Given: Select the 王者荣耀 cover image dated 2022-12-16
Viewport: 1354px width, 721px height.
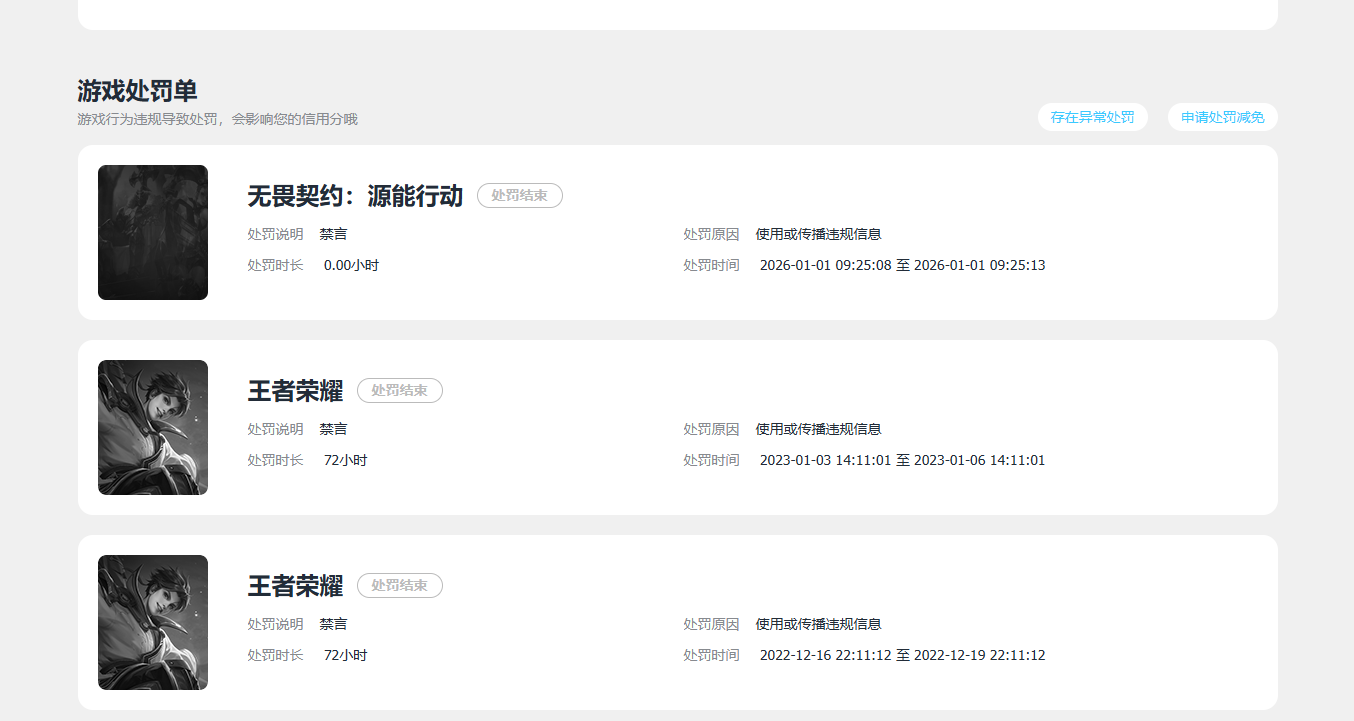Looking at the screenshot, I should [x=153, y=622].
